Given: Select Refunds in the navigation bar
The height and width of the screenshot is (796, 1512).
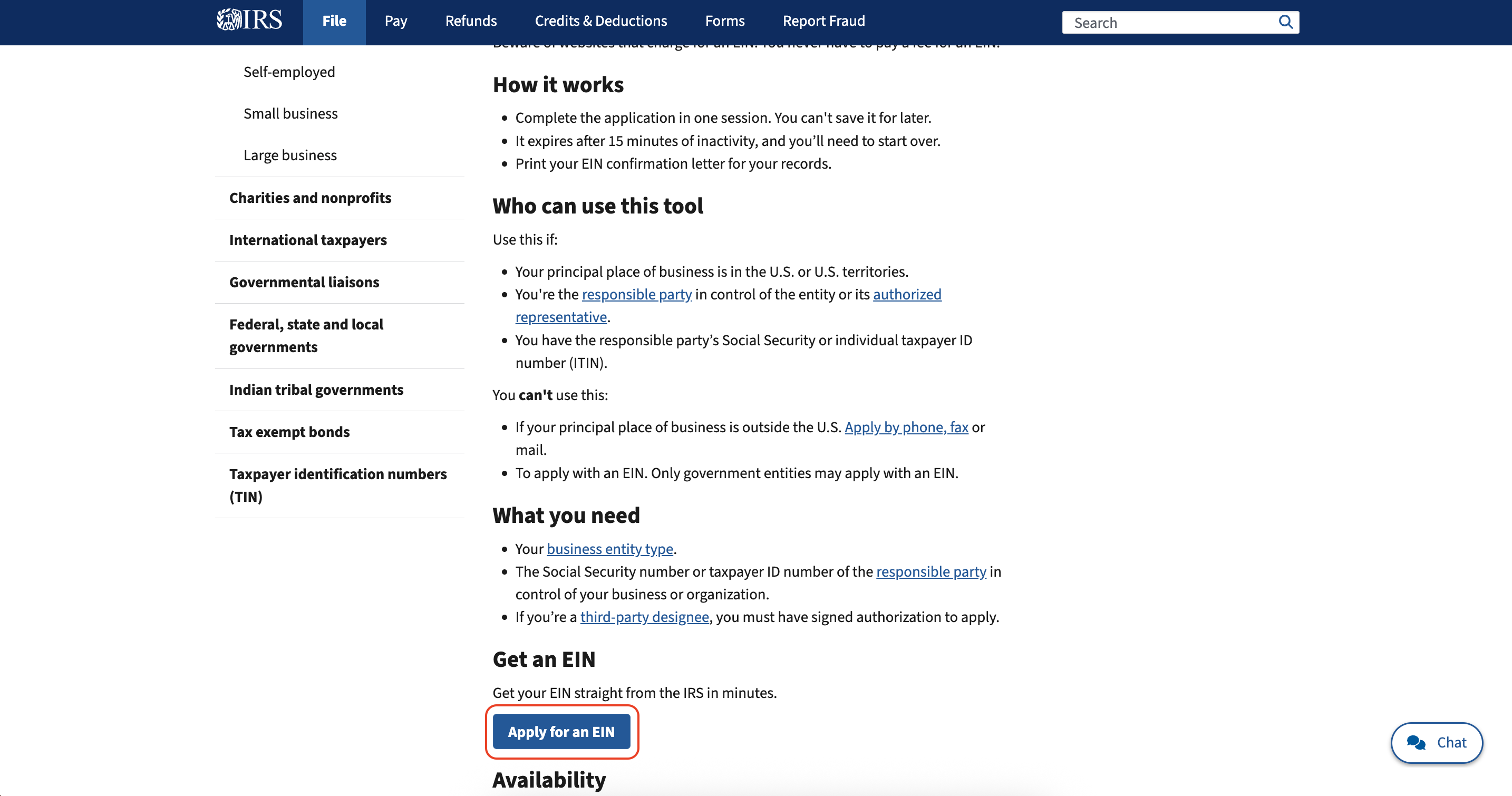Looking at the screenshot, I should pyautogui.click(x=471, y=21).
